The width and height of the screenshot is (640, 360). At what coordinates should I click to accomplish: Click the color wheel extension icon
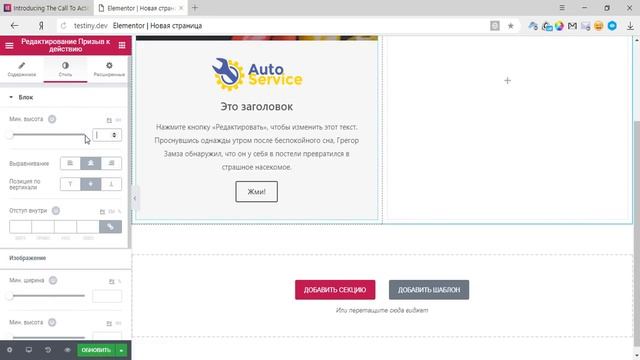pos(559,26)
